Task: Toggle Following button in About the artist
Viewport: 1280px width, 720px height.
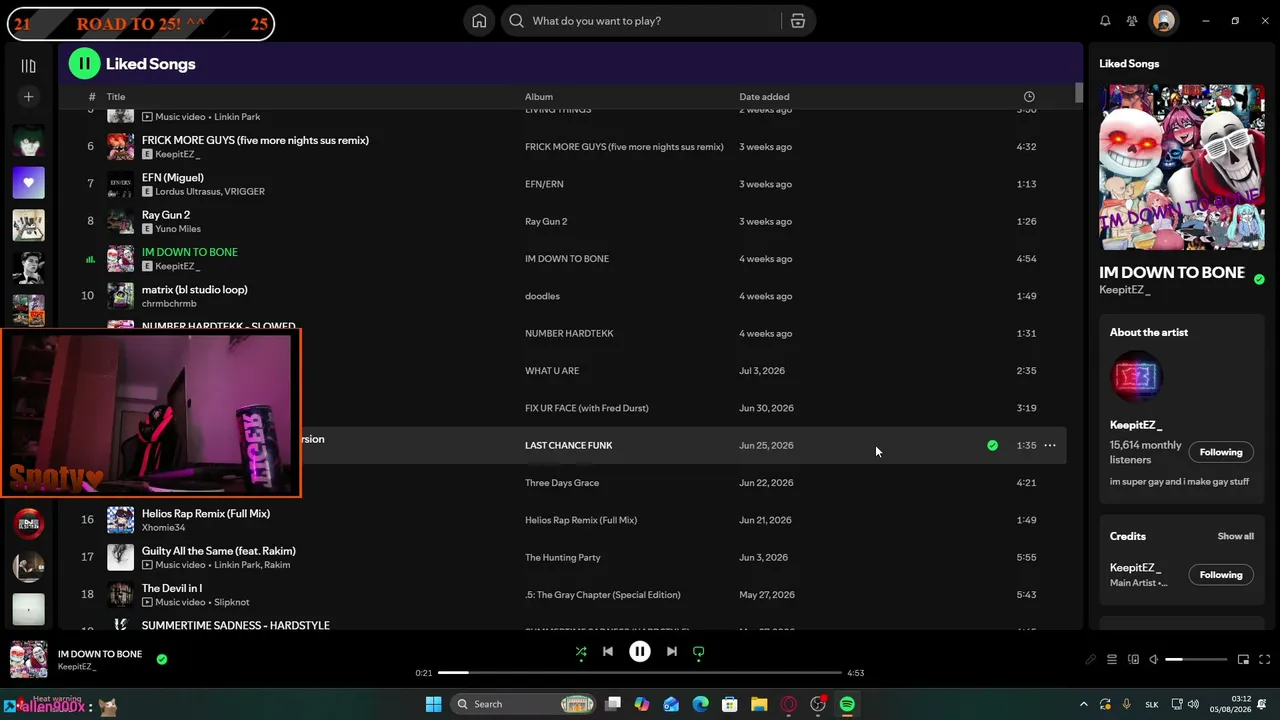Action: [x=1221, y=452]
